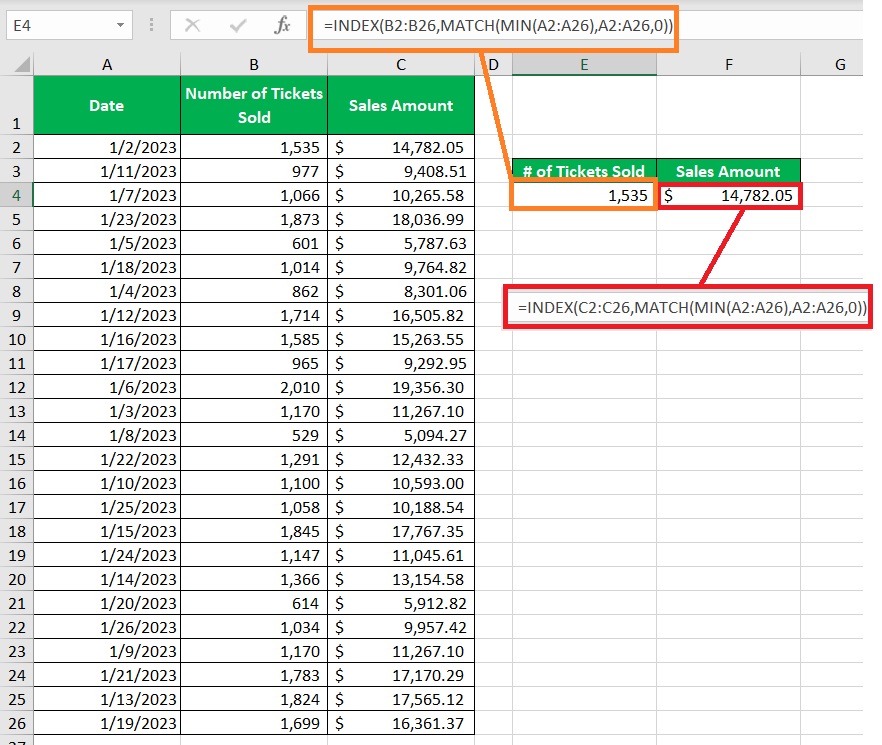Click Sales Amount header in column F
The width and height of the screenshot is (882, 745).
[x=728, y=170]
